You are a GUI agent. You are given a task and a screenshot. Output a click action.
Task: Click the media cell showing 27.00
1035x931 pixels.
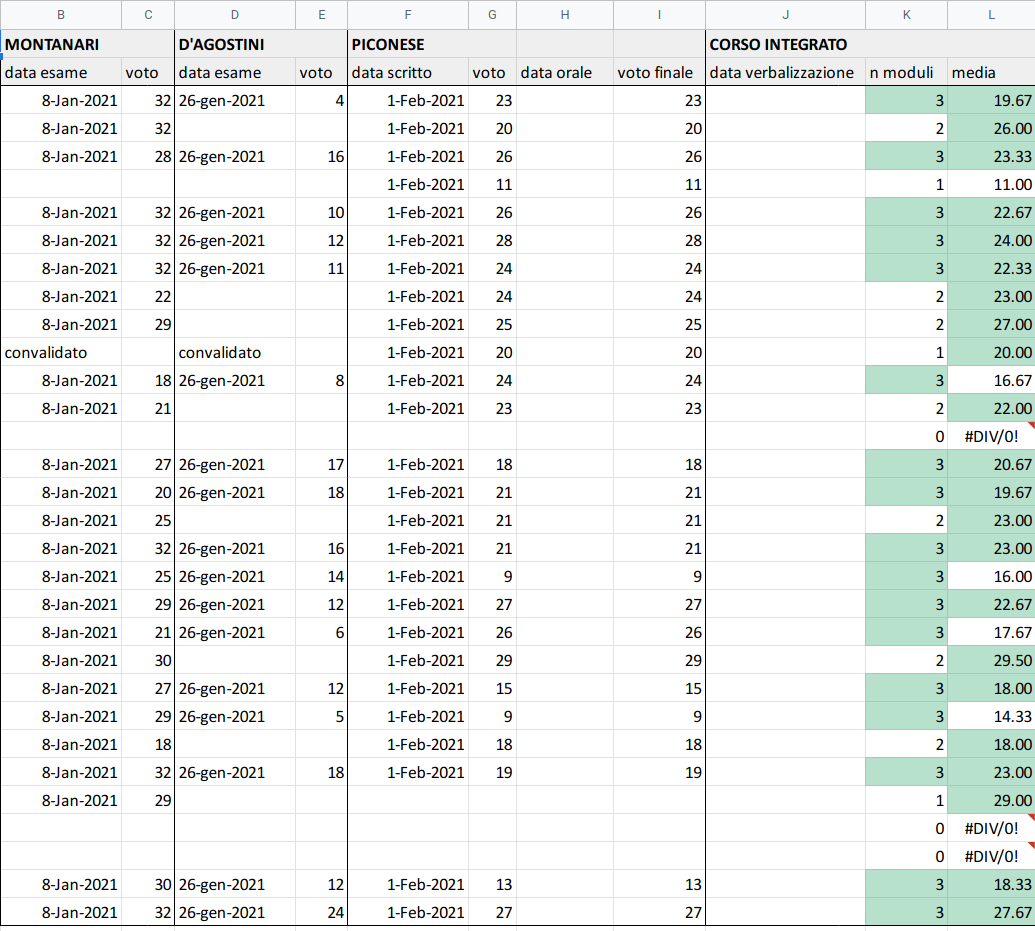[991, 324]
